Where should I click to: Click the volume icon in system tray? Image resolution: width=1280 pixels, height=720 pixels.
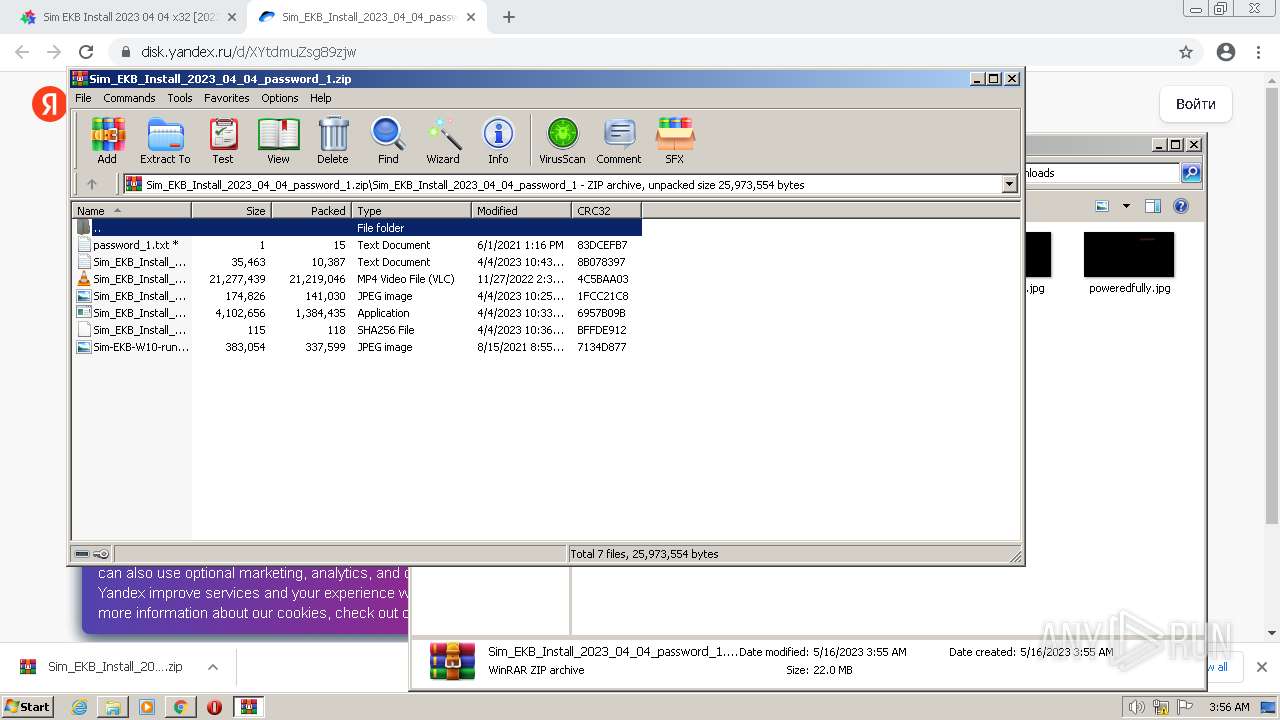[x=1137, y=707]
